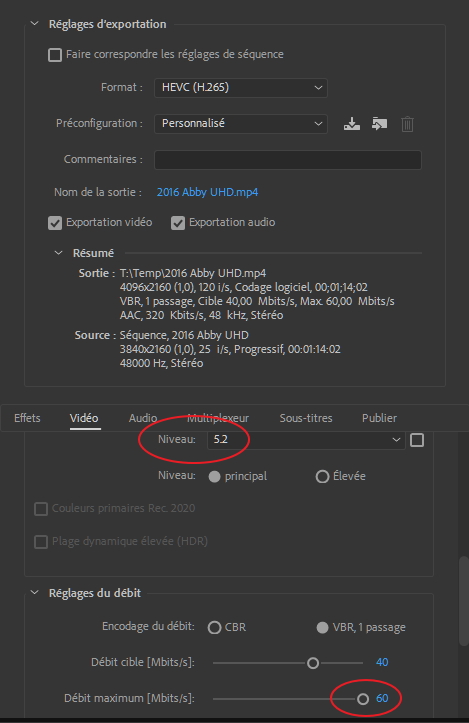The image size is (469, 723).
Task: Click the delete preset trash icon
Action: pos(407,124)
